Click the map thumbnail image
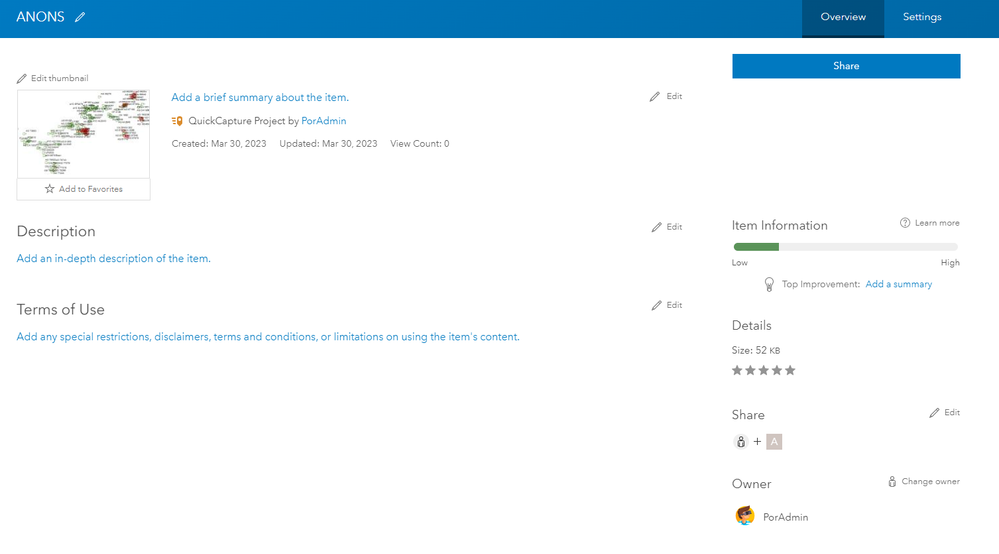The height and width of the screenshot is (554, 999). click(83, 133)
